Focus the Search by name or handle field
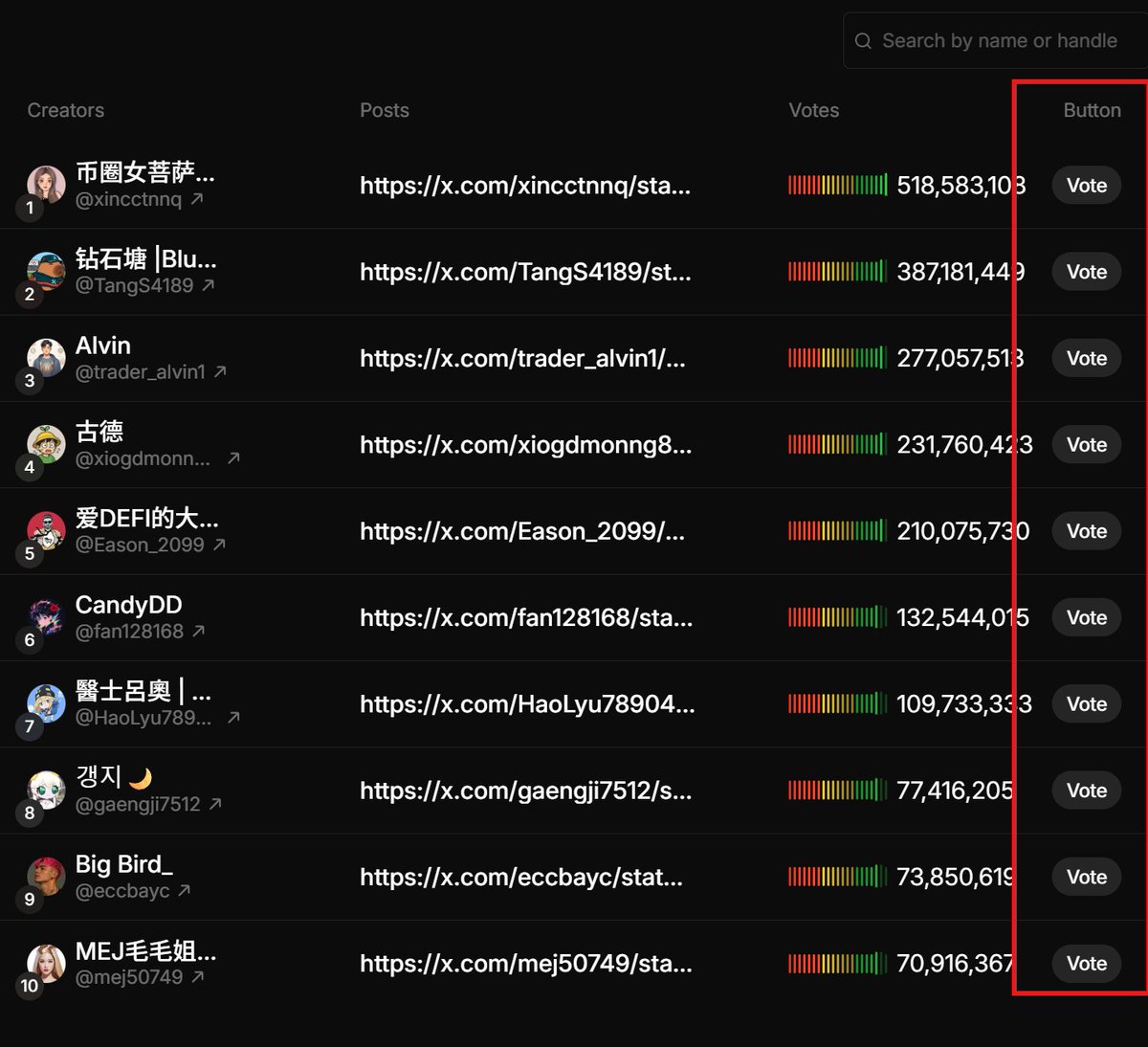Image resolution: width=1148 pixels, height=1047 pixels. point(995,41)
